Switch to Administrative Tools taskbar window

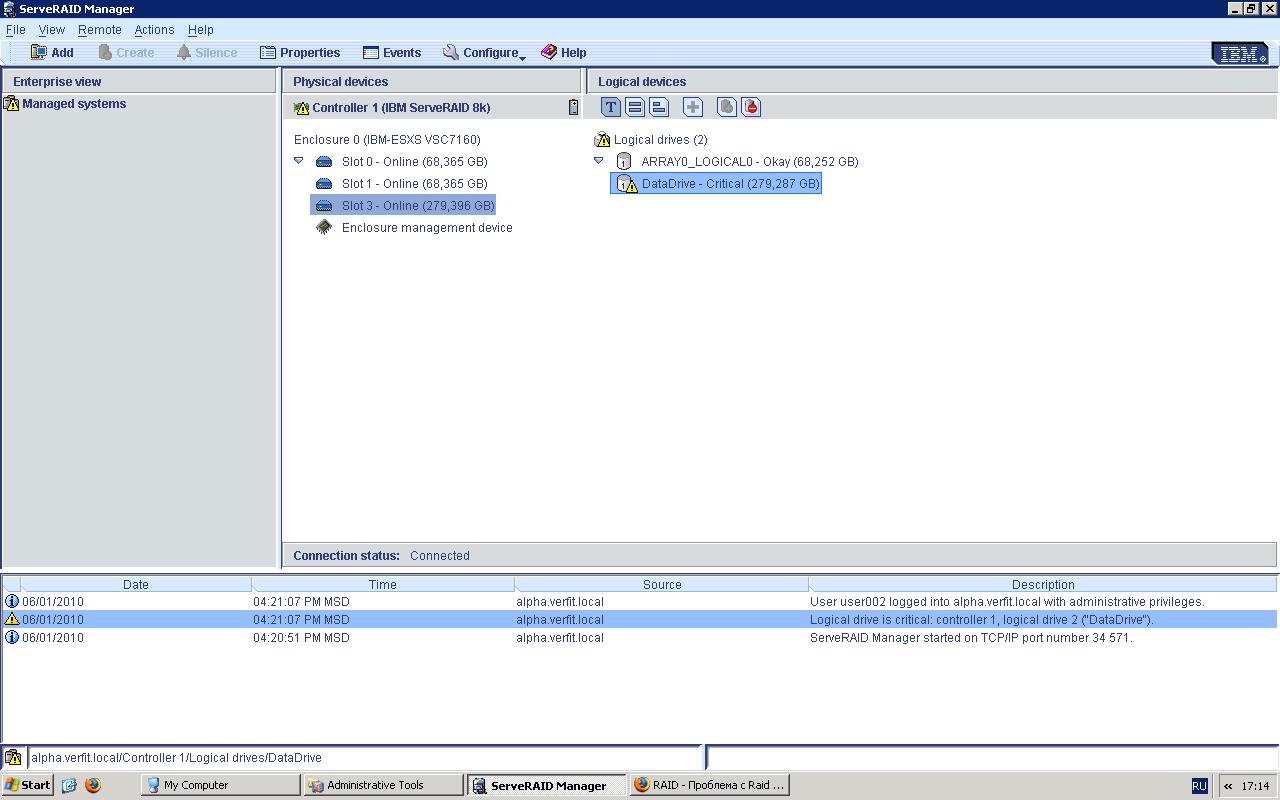[x=384, y=785]
